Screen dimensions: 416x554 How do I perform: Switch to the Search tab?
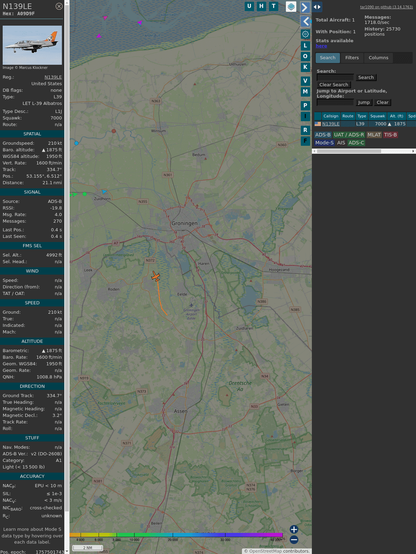pos(328,58)
